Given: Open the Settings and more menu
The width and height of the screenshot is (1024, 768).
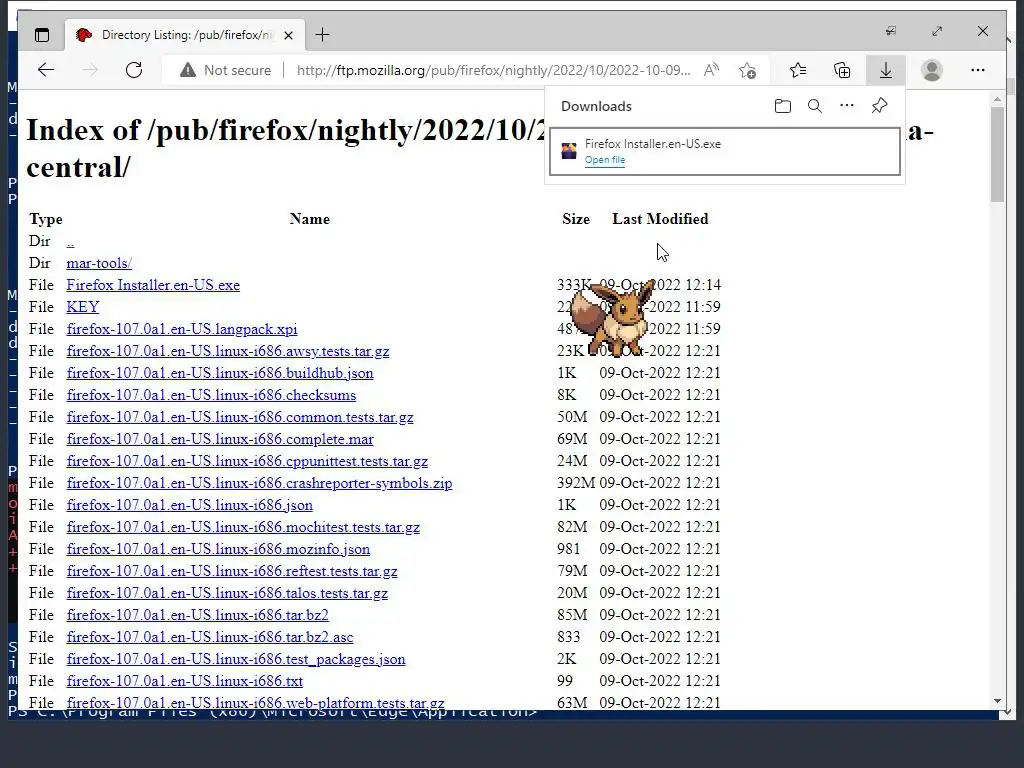Looking at the screenshot, I should click(978, 70).
